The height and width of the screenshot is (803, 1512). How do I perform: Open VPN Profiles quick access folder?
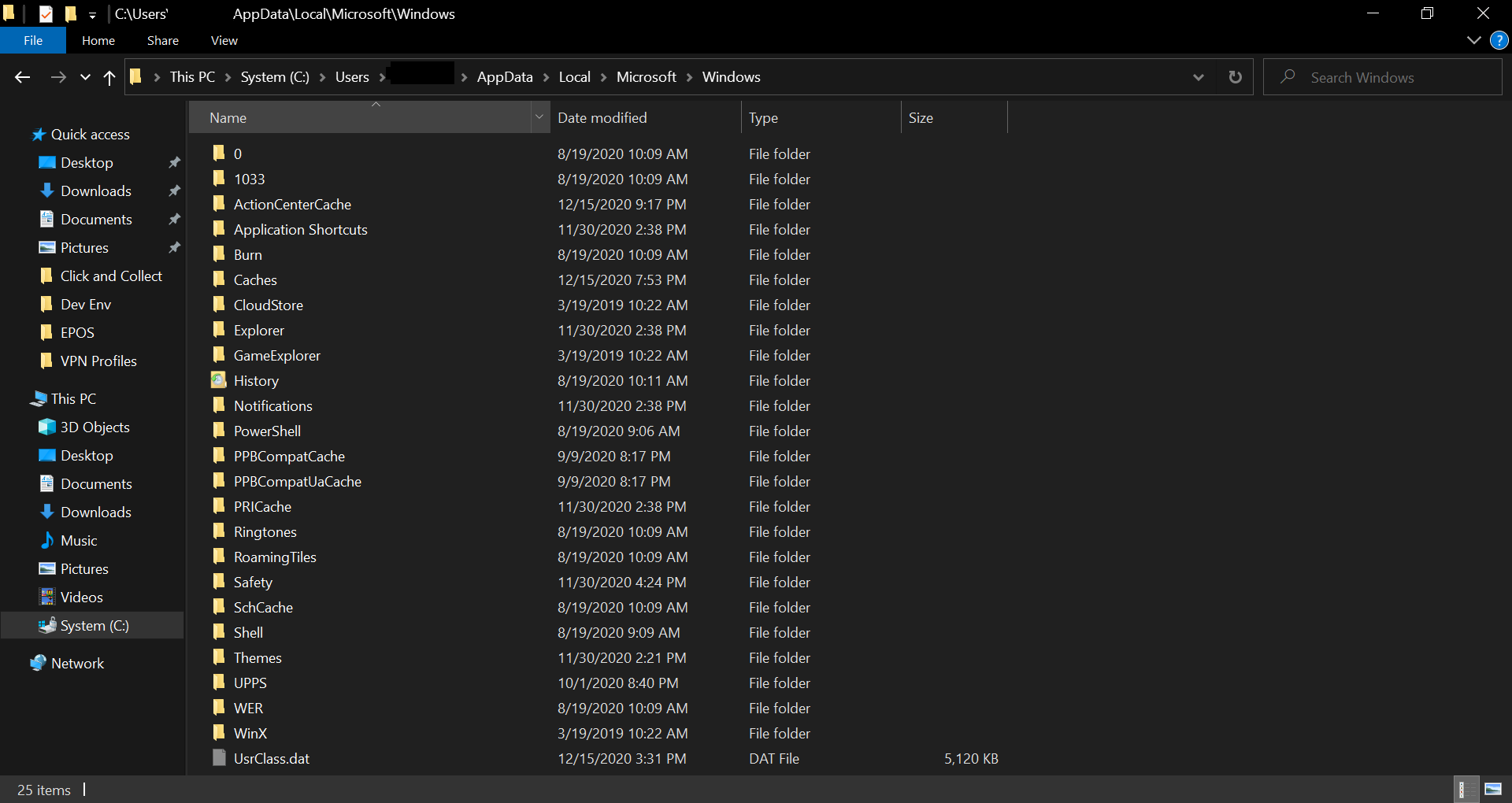click(98, 361)
